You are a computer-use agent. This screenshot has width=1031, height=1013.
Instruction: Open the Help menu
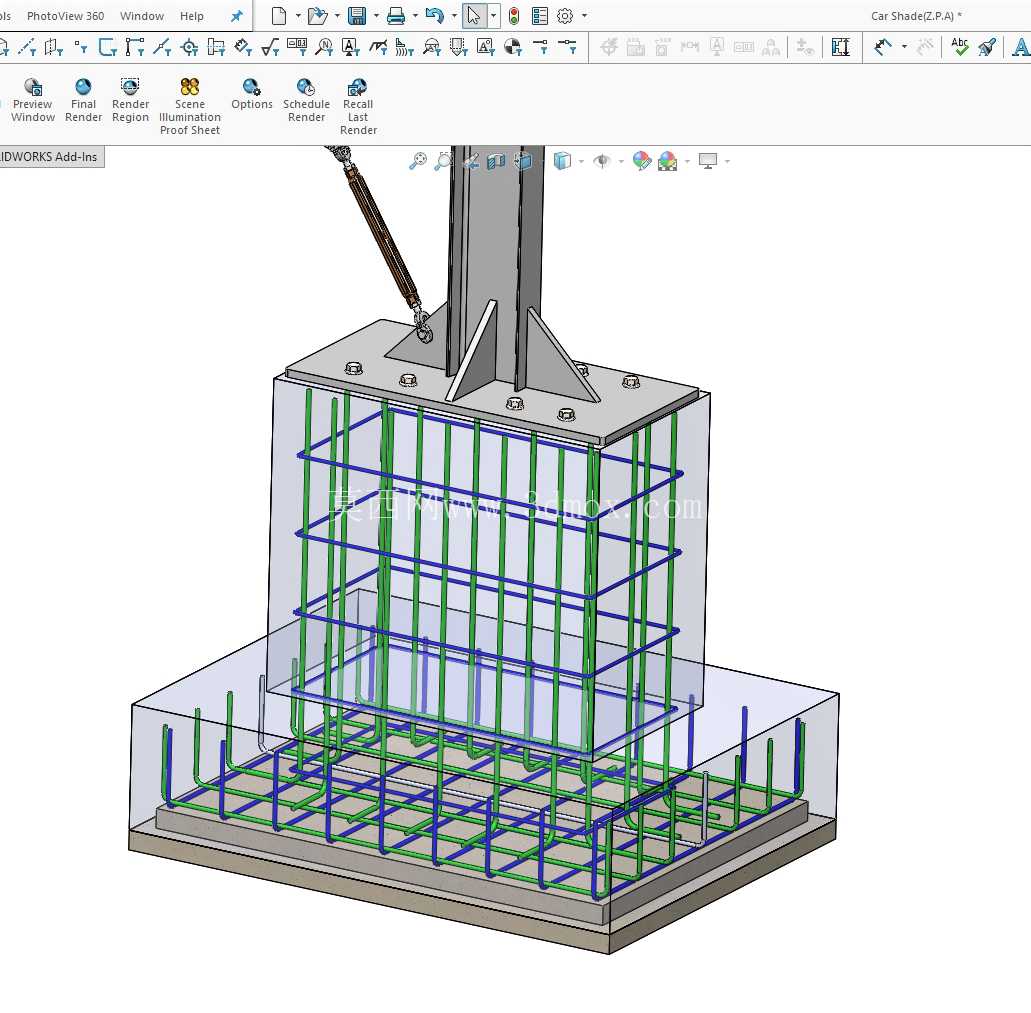pos(191,16)
